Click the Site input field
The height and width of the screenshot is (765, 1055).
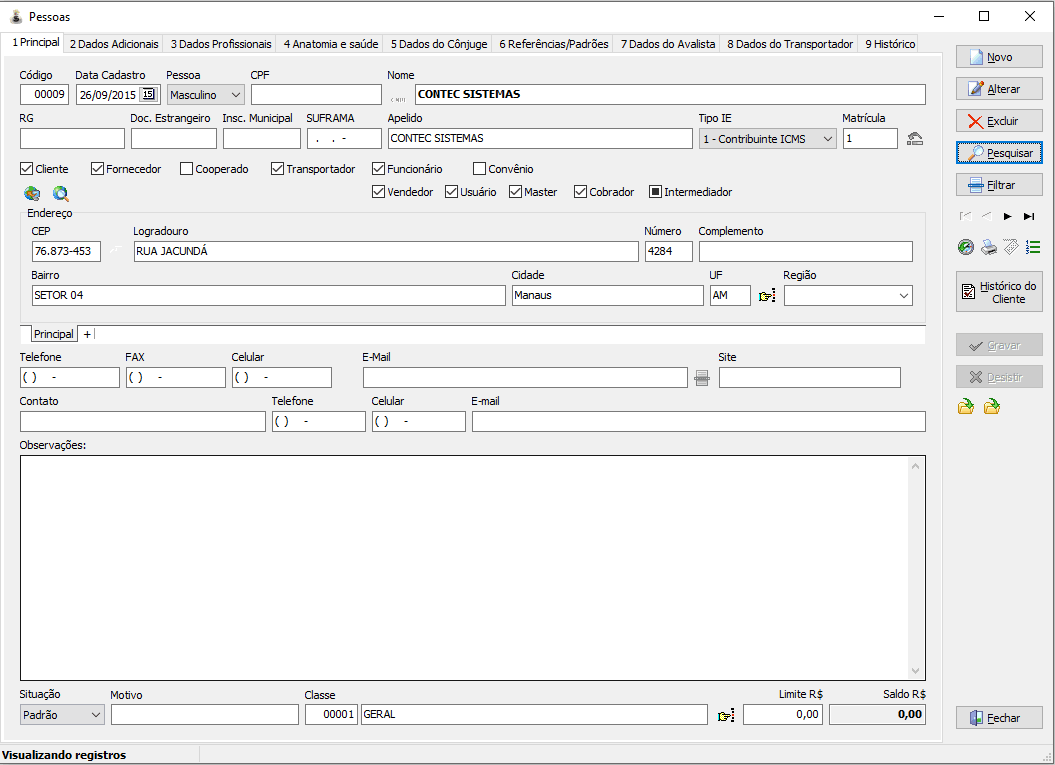[x=809, y=377]
